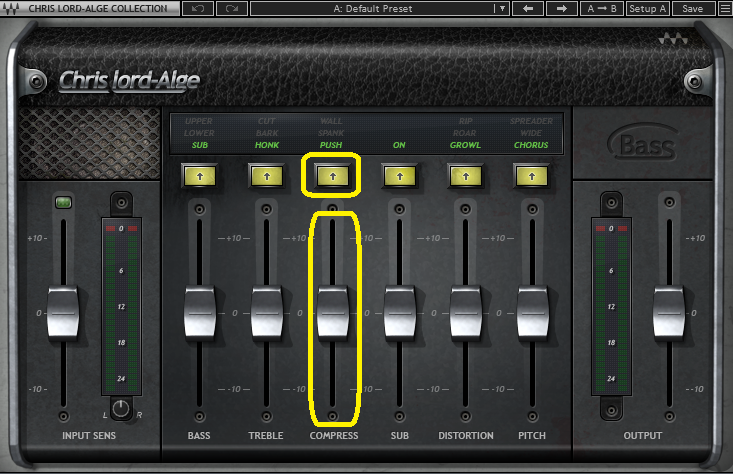The width and height of the screenshot is (733, 474).
Task: Load the previous preset with the left arrow
Action: pyautogui.click(x=527, y=9)
